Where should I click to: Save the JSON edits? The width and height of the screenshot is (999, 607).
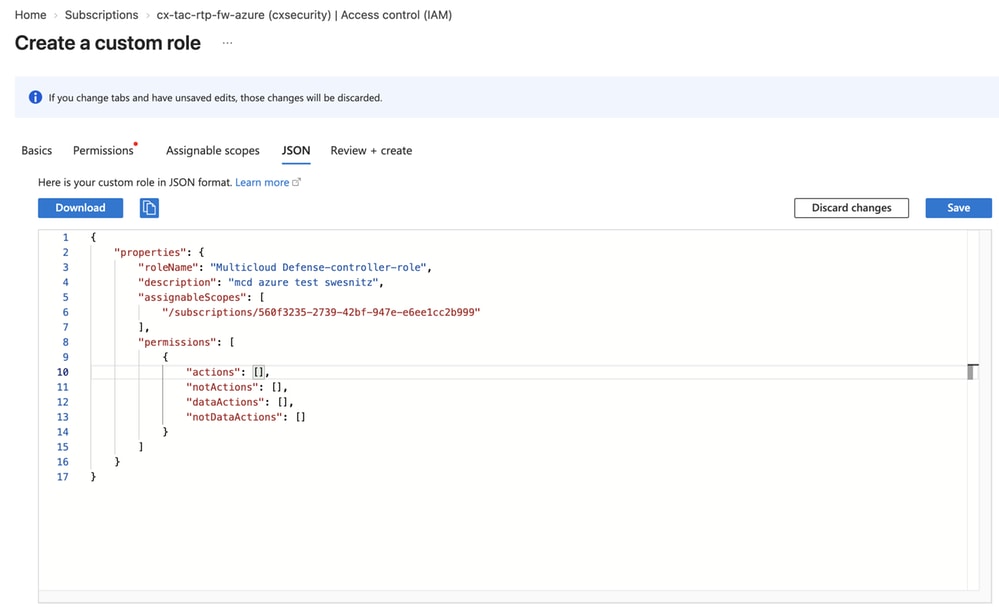click(958, 208)
